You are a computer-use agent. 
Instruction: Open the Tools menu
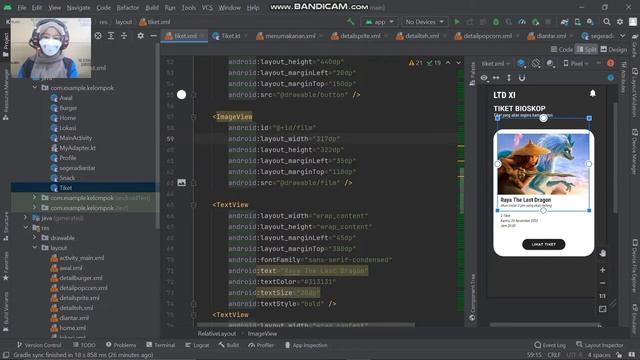click(x=189, y=7)
